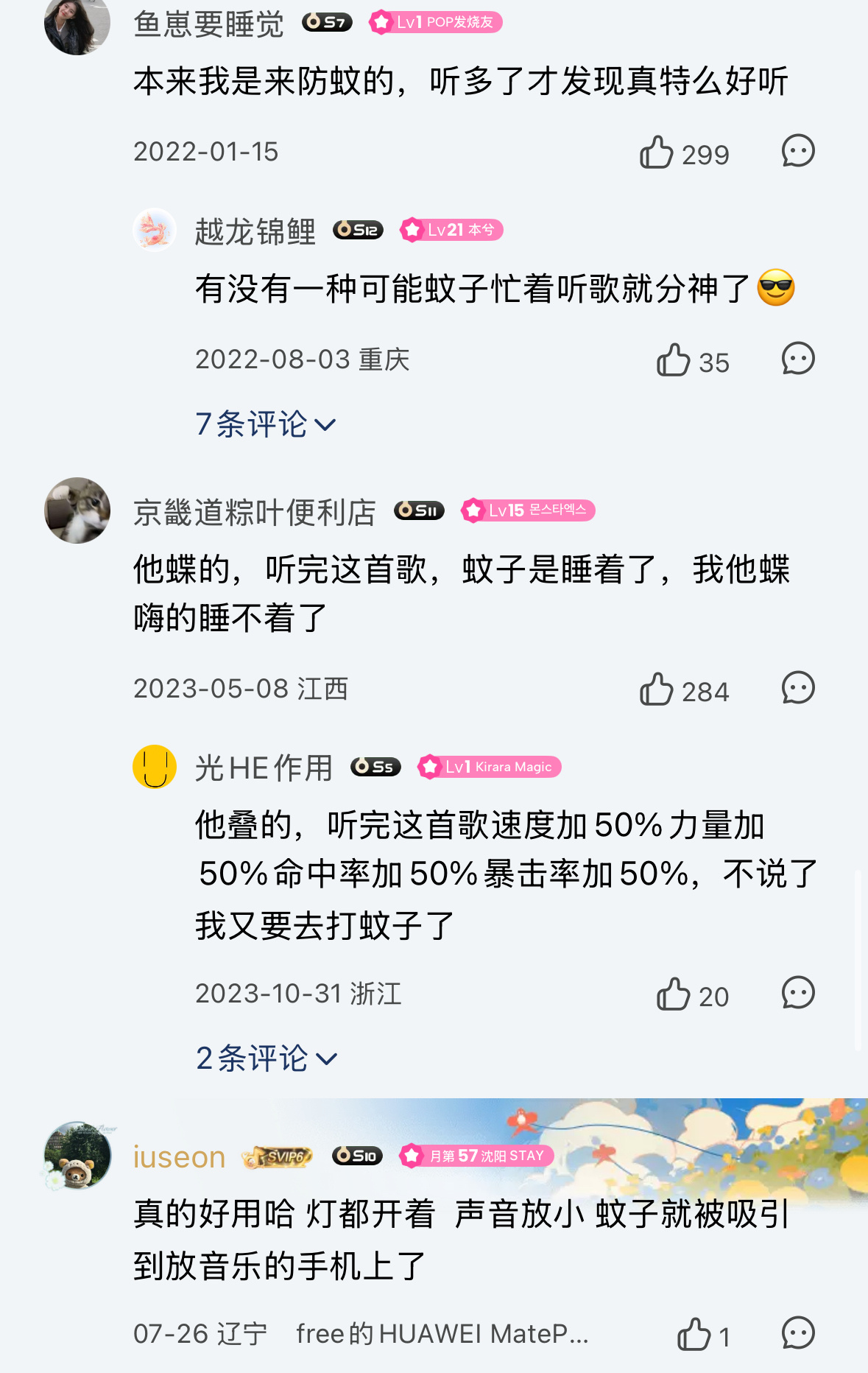Screen dimensions: 868x1373
Task: Like iuseon's comment with 1 like
Action: 694,1335
